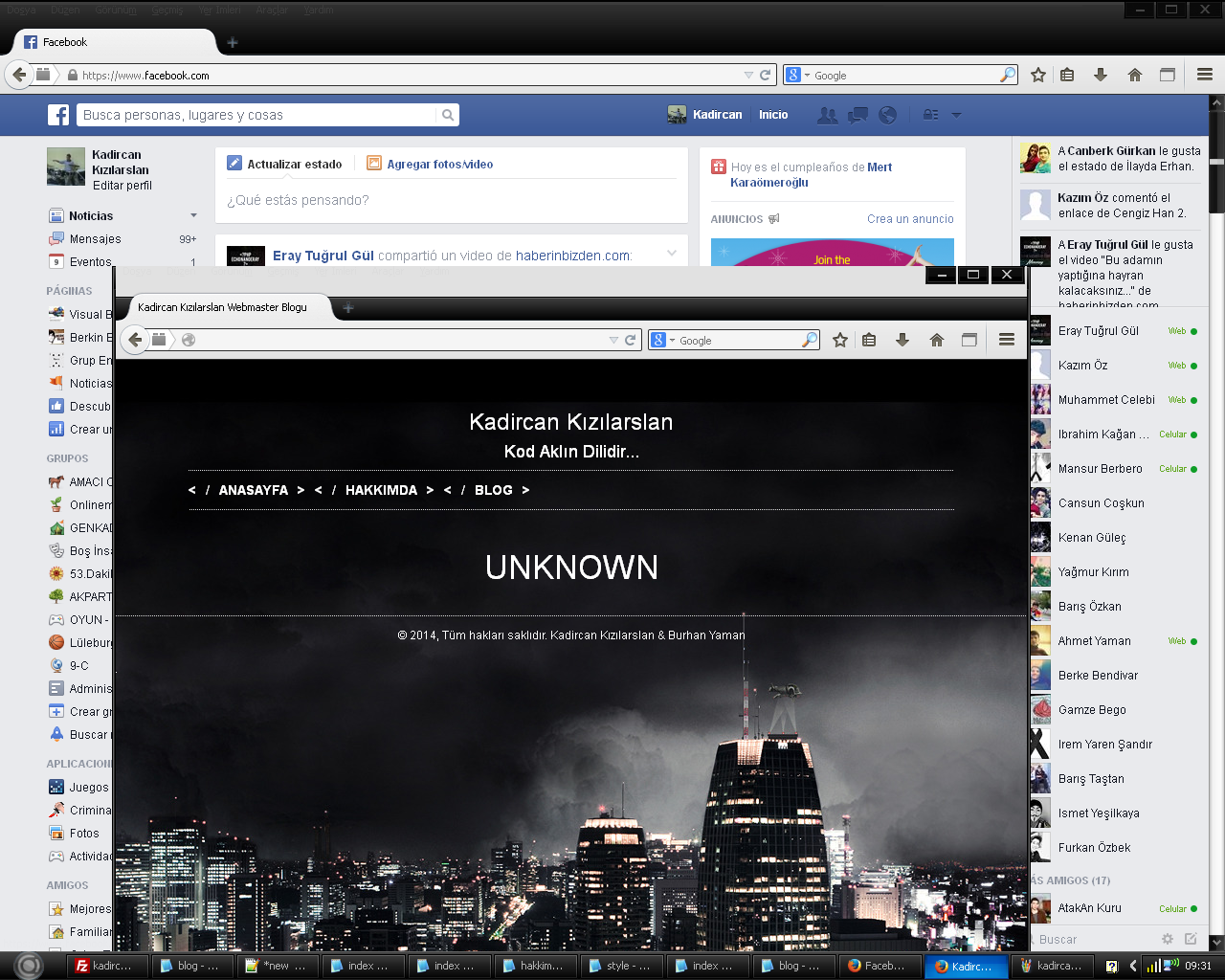Screen dimensions: 1225x980
Task: Open HAKKIMDA page on the blog
Action: (x=381, y=490)
